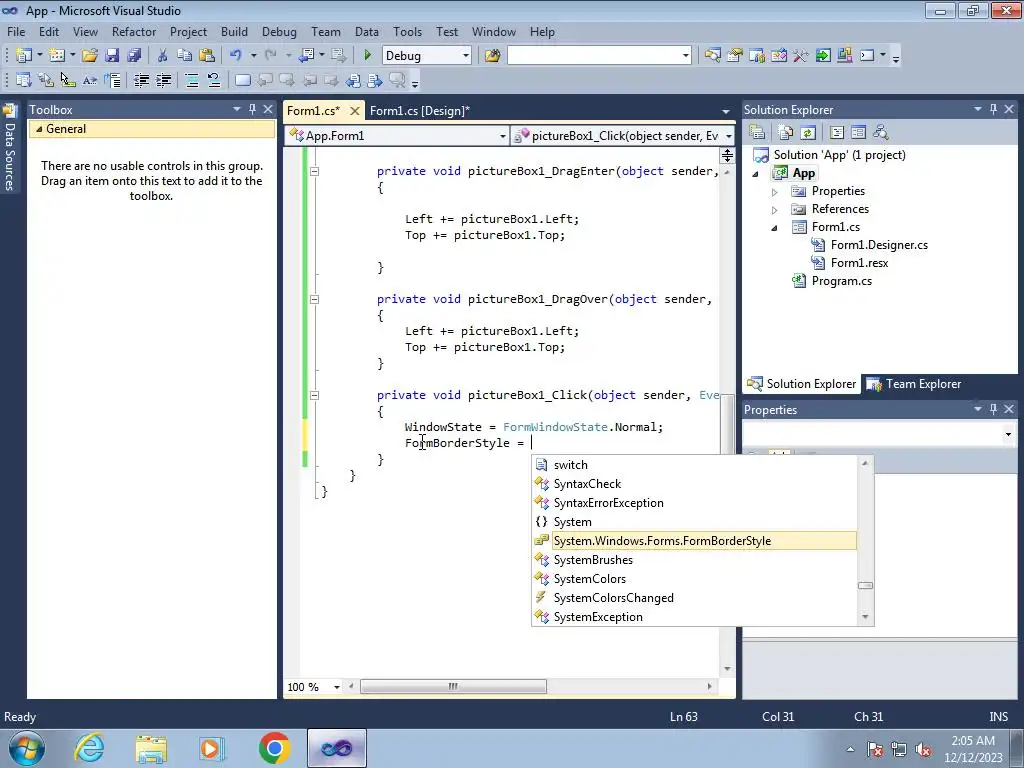1024x768 pixels.
Task: Click the Open File folder icon
Action: [x=90, y=56]
